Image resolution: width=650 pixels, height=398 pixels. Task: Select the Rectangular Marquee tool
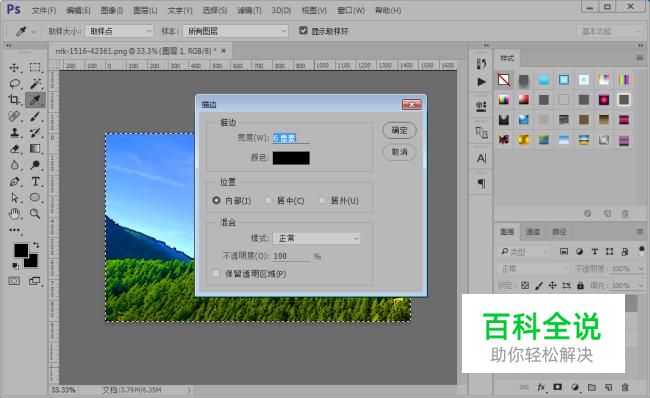tap(35, 68)
